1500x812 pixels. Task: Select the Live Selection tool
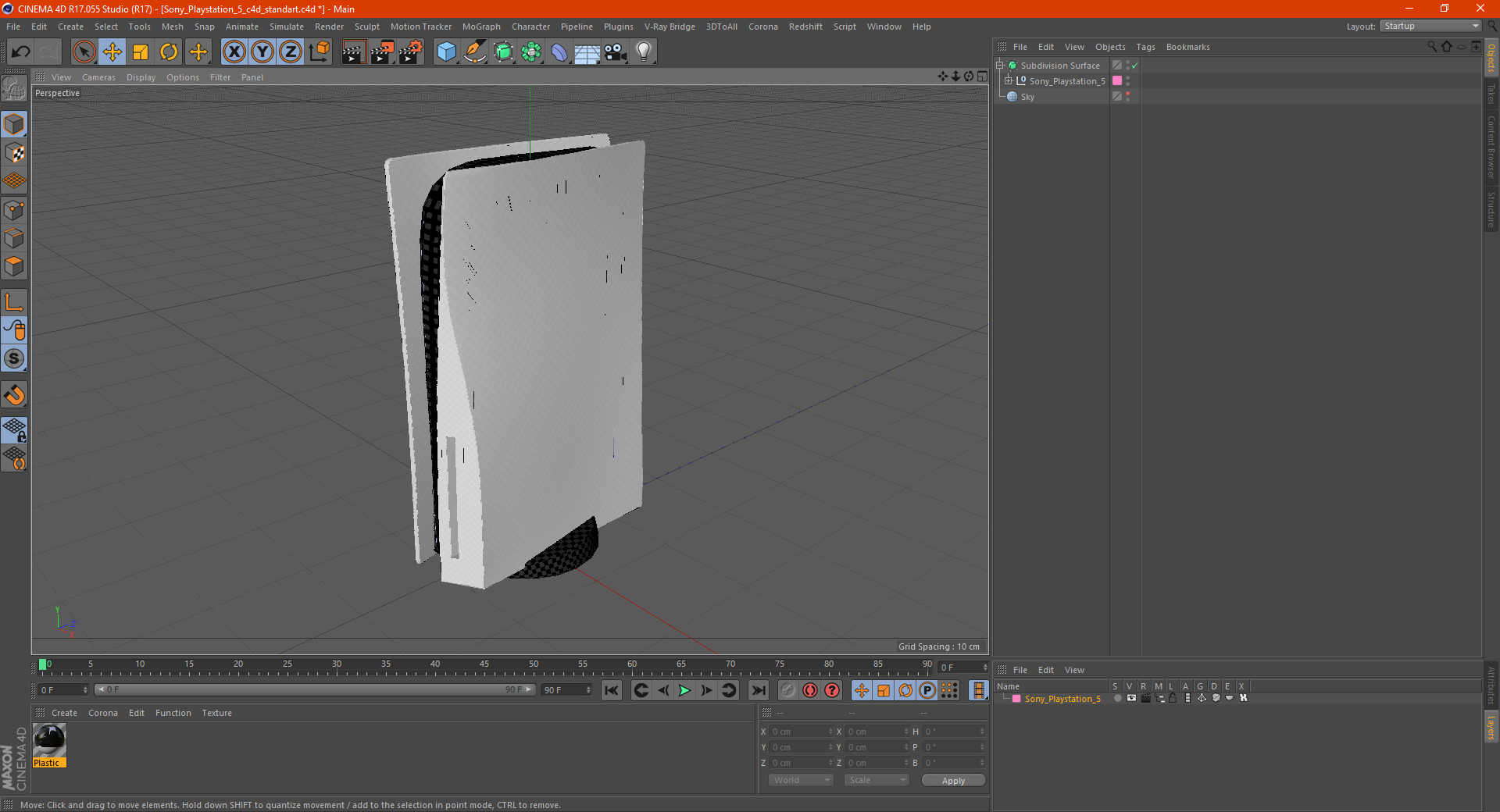[84, 52]
